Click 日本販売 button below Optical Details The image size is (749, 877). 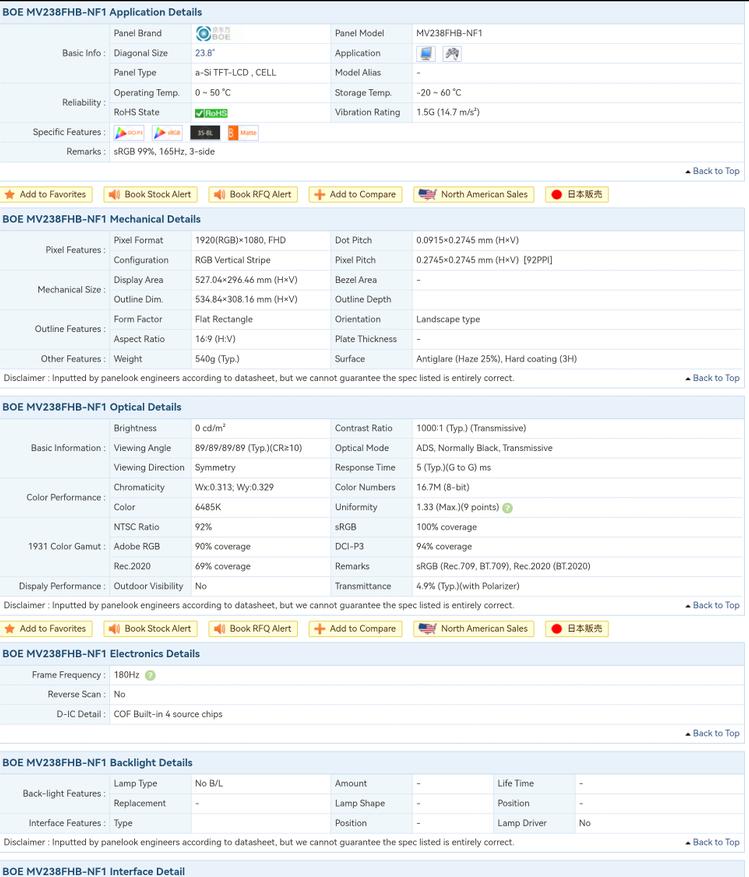(x=577, y=629)
